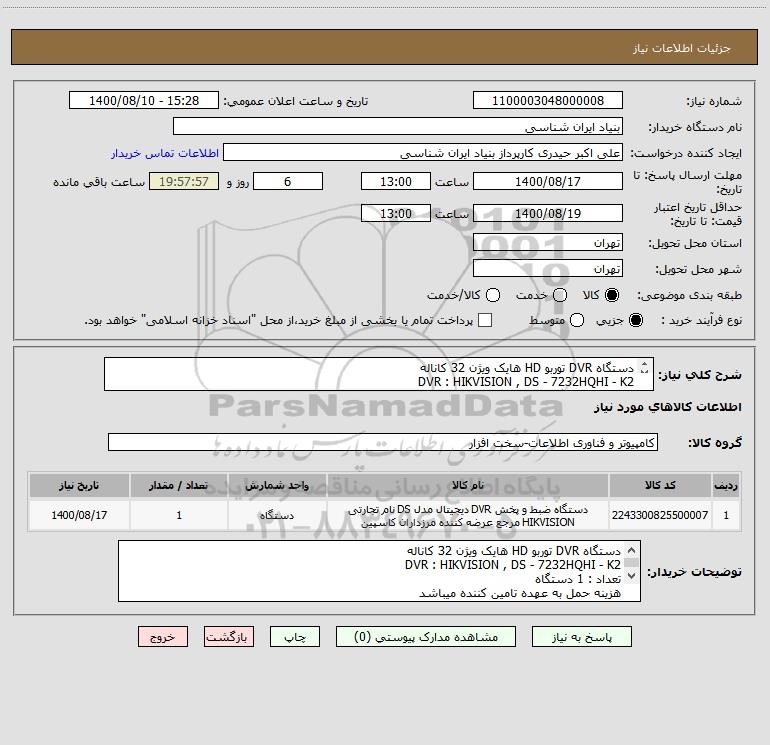
Task: Click the خروج exit button
Action: coord(163,637)
